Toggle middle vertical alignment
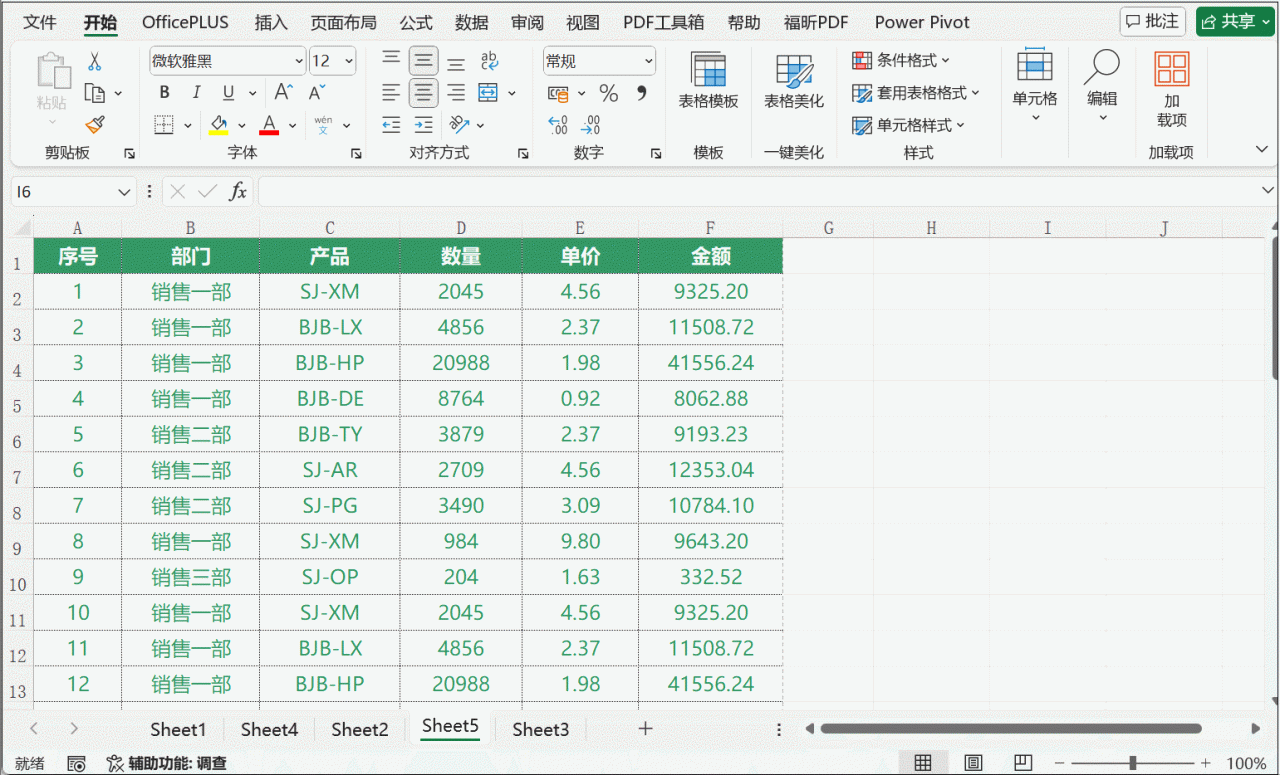The width and height of the screenshot is (1280, 775). (424, 61)
